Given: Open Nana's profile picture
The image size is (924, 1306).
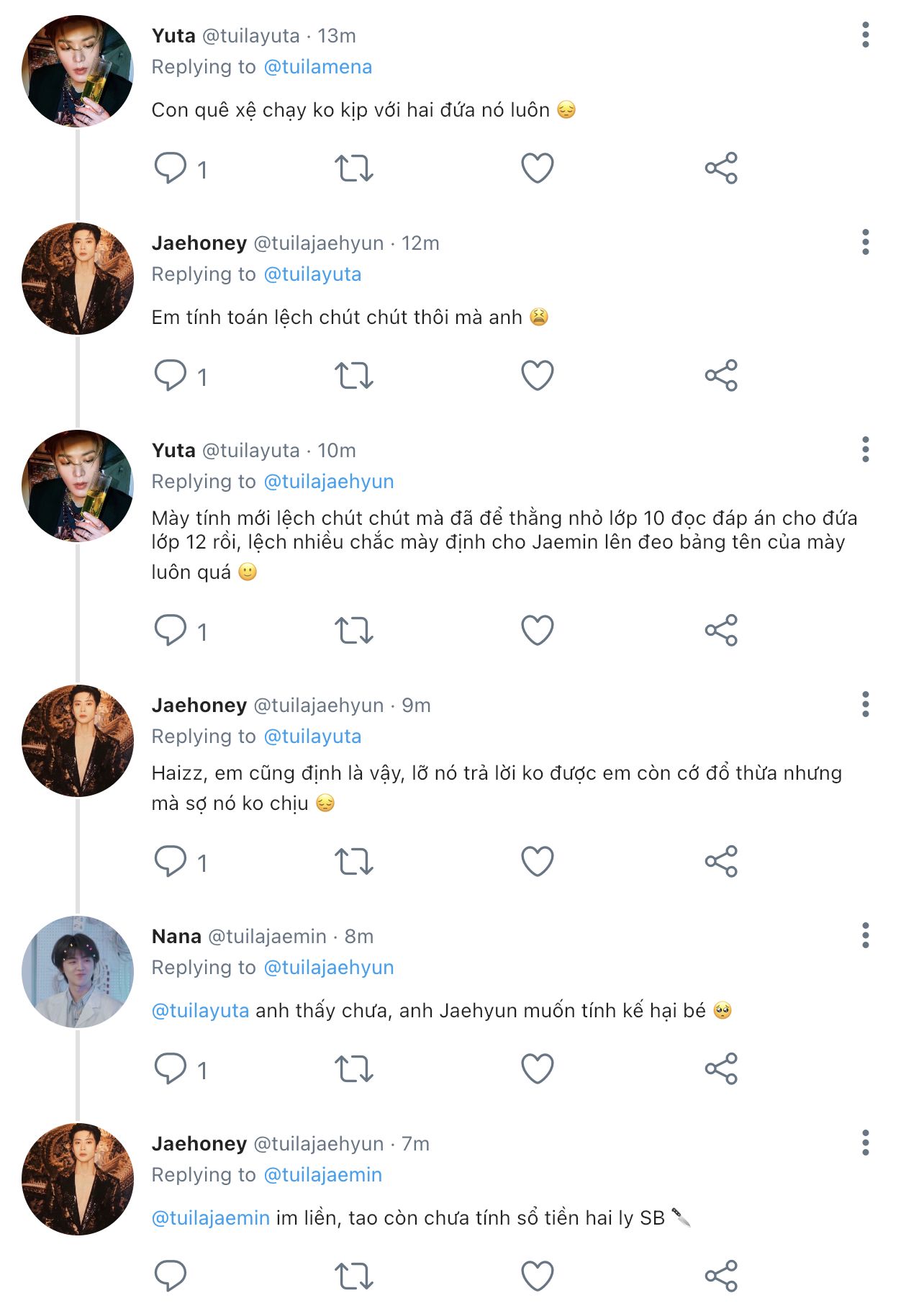Looking at the screenshot, I should 78,972.
